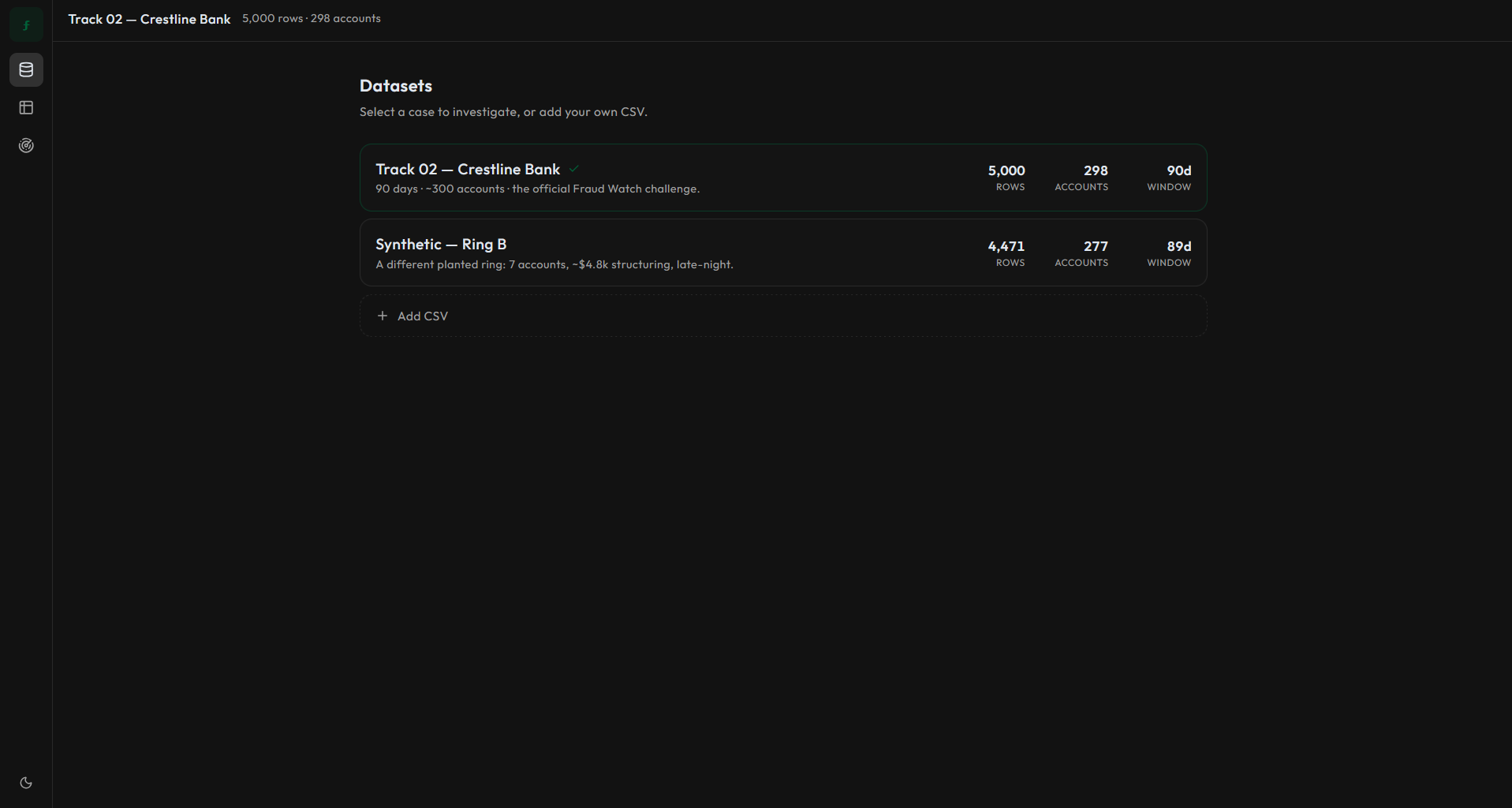Click the header title Track 02 — Crestline Bank
The height and width of the screenshot is (808, 1512).
(149, 19)
